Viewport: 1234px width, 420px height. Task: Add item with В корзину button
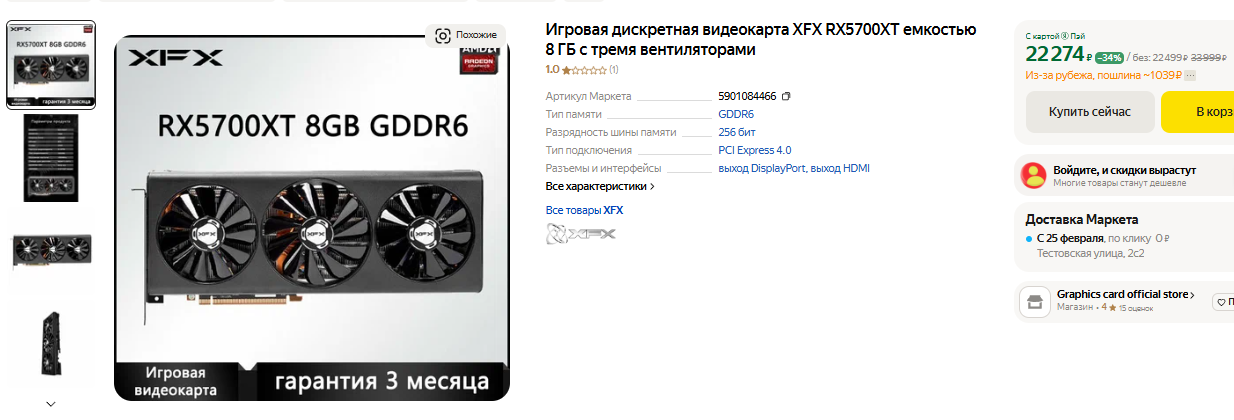1198,112
